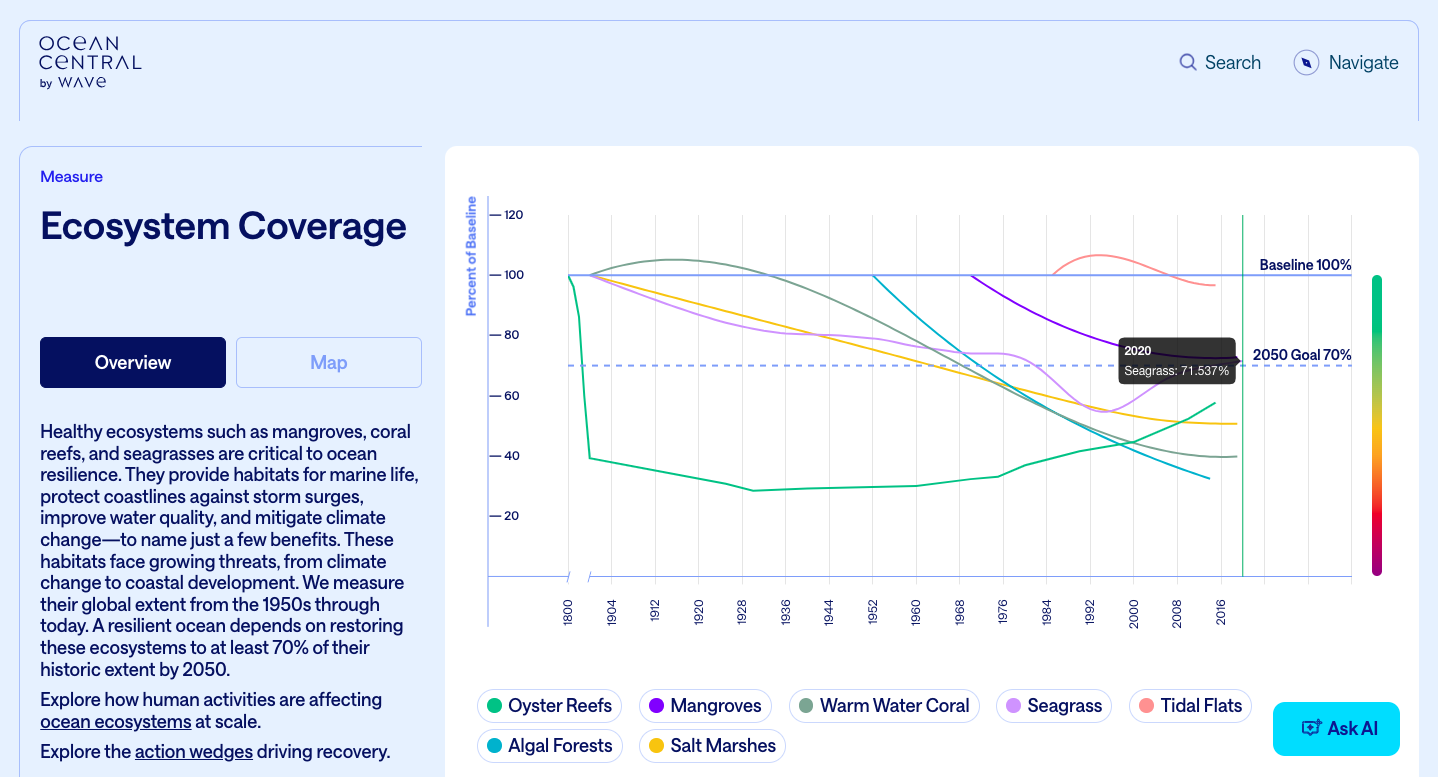Follow the action wedges link
The width and height of the screenshot is (1438, 777).
(194, 751)
